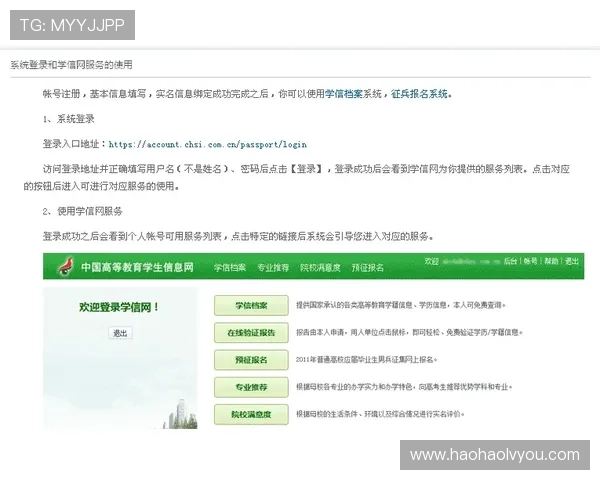Click the 欢迎登录学信网！ welcome heading
Image resolution: width=600 pixels, height=480 pixels.
(119, 307)
